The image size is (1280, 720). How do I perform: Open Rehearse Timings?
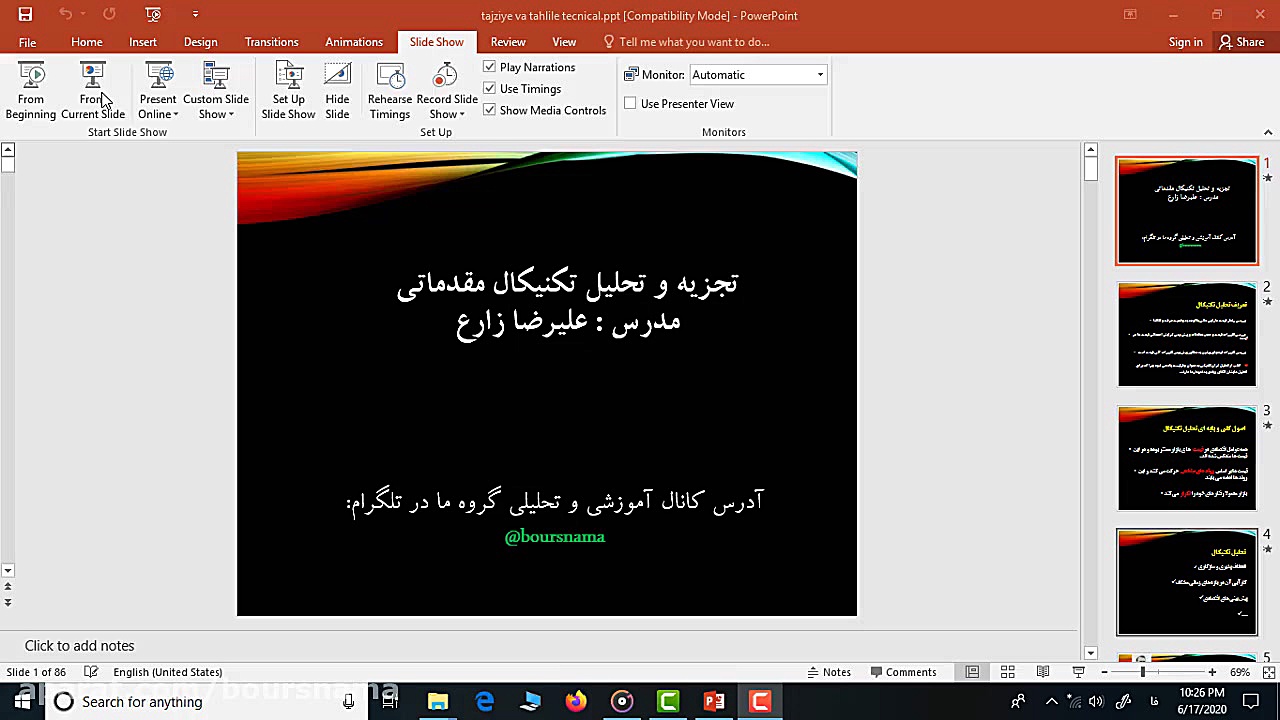(x=390, y=90)
